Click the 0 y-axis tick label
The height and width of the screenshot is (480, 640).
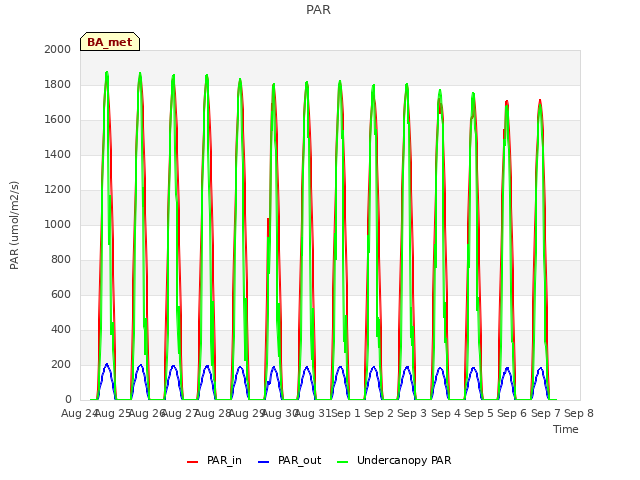pyautogui.click(x=68, y=400)
